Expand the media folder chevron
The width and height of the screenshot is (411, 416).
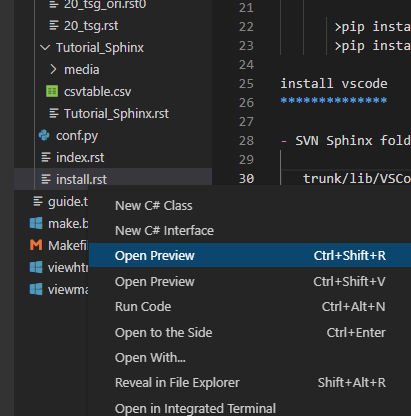53,69
